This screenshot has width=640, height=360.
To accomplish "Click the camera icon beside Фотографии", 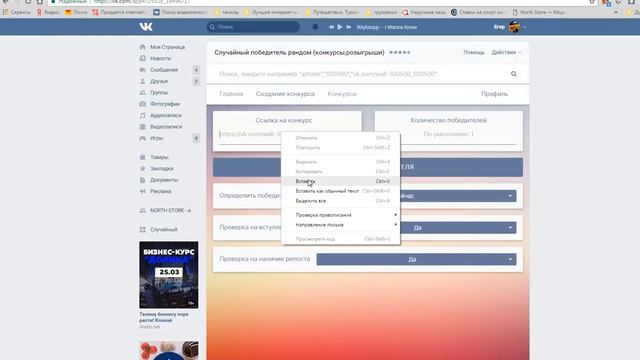I will click(x=142, y=104).
